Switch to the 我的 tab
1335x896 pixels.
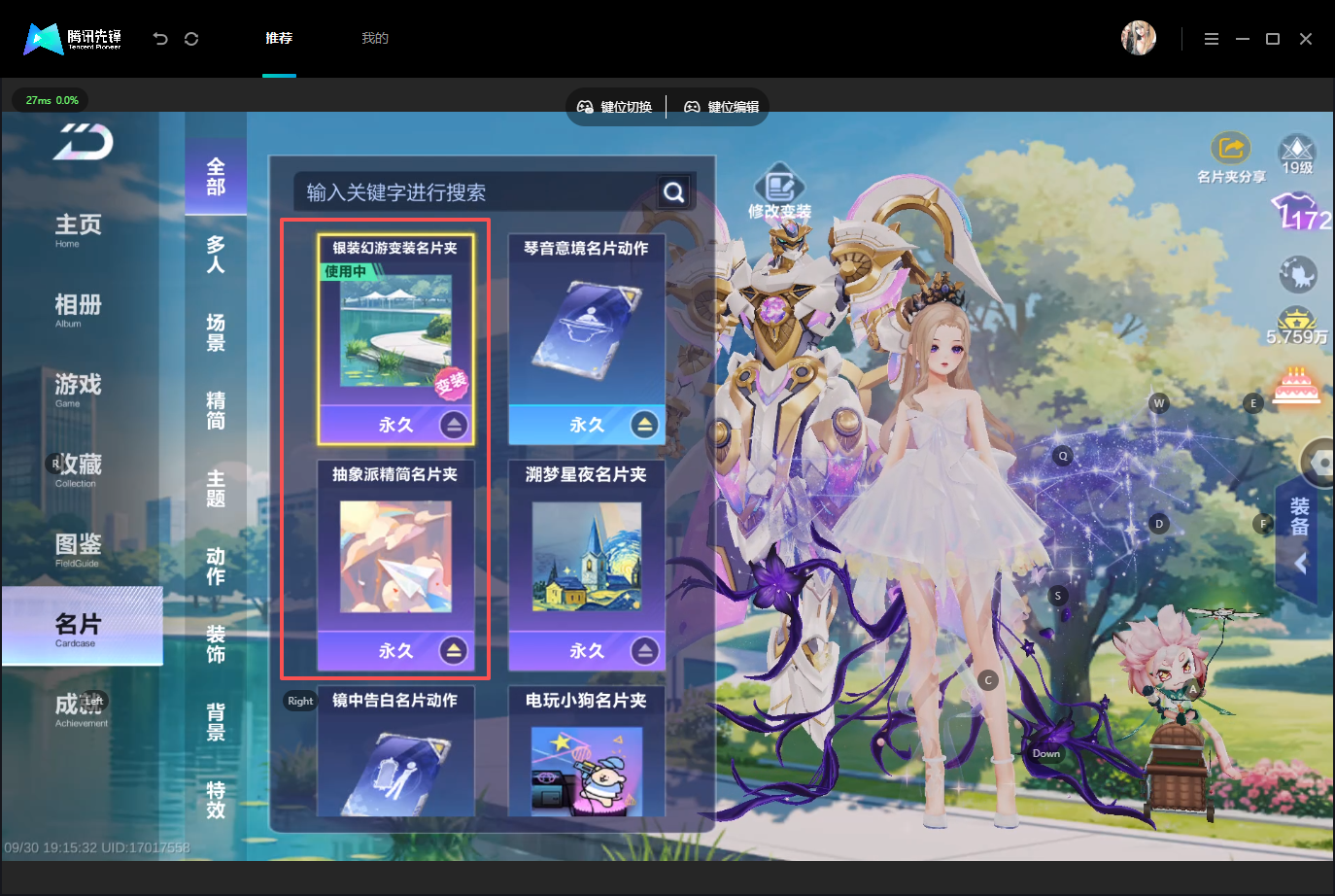[x=375, y=38]
